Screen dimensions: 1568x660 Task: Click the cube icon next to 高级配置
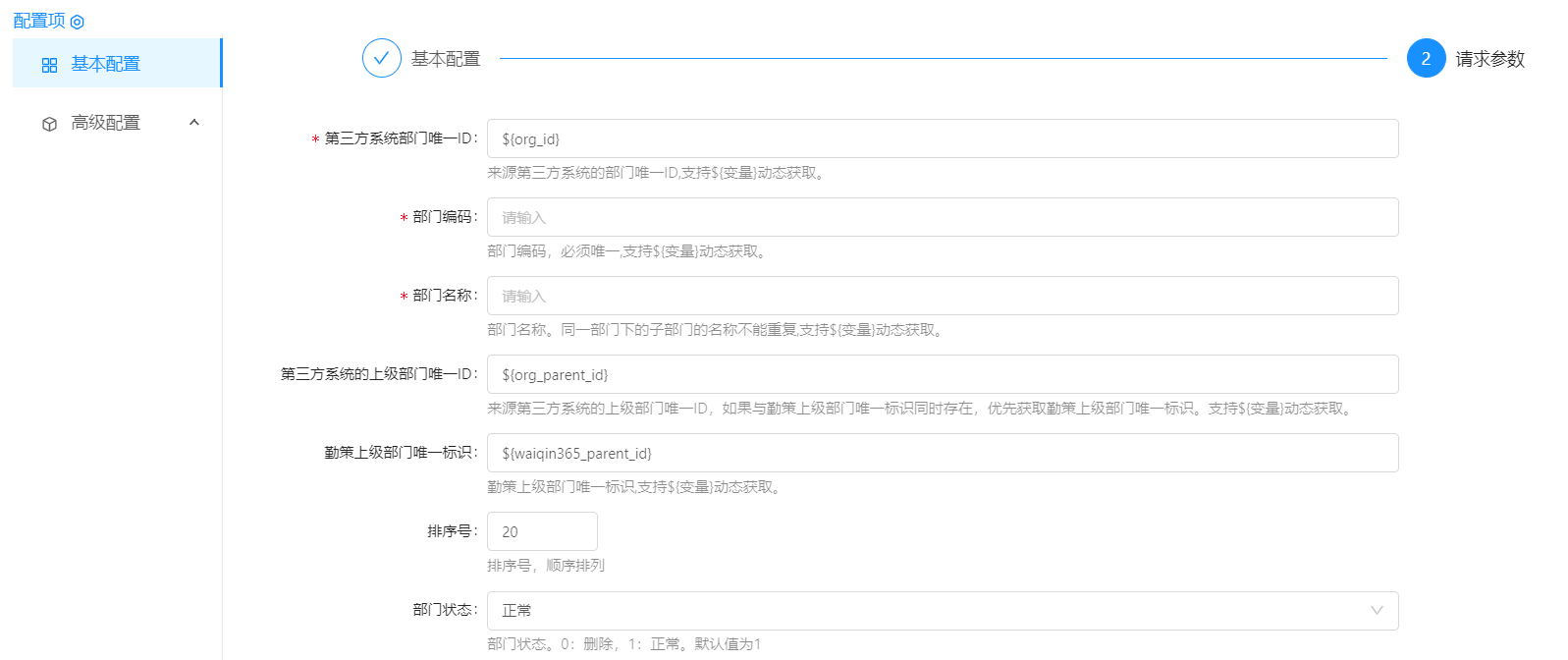(49, 124)
